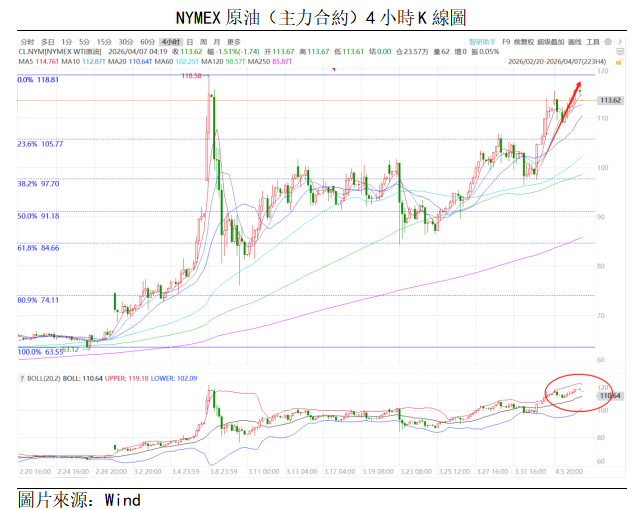Expand the 更多 period options
Image resolution: width=639 pixels, height=509 pixels.
tap(233, 42)
